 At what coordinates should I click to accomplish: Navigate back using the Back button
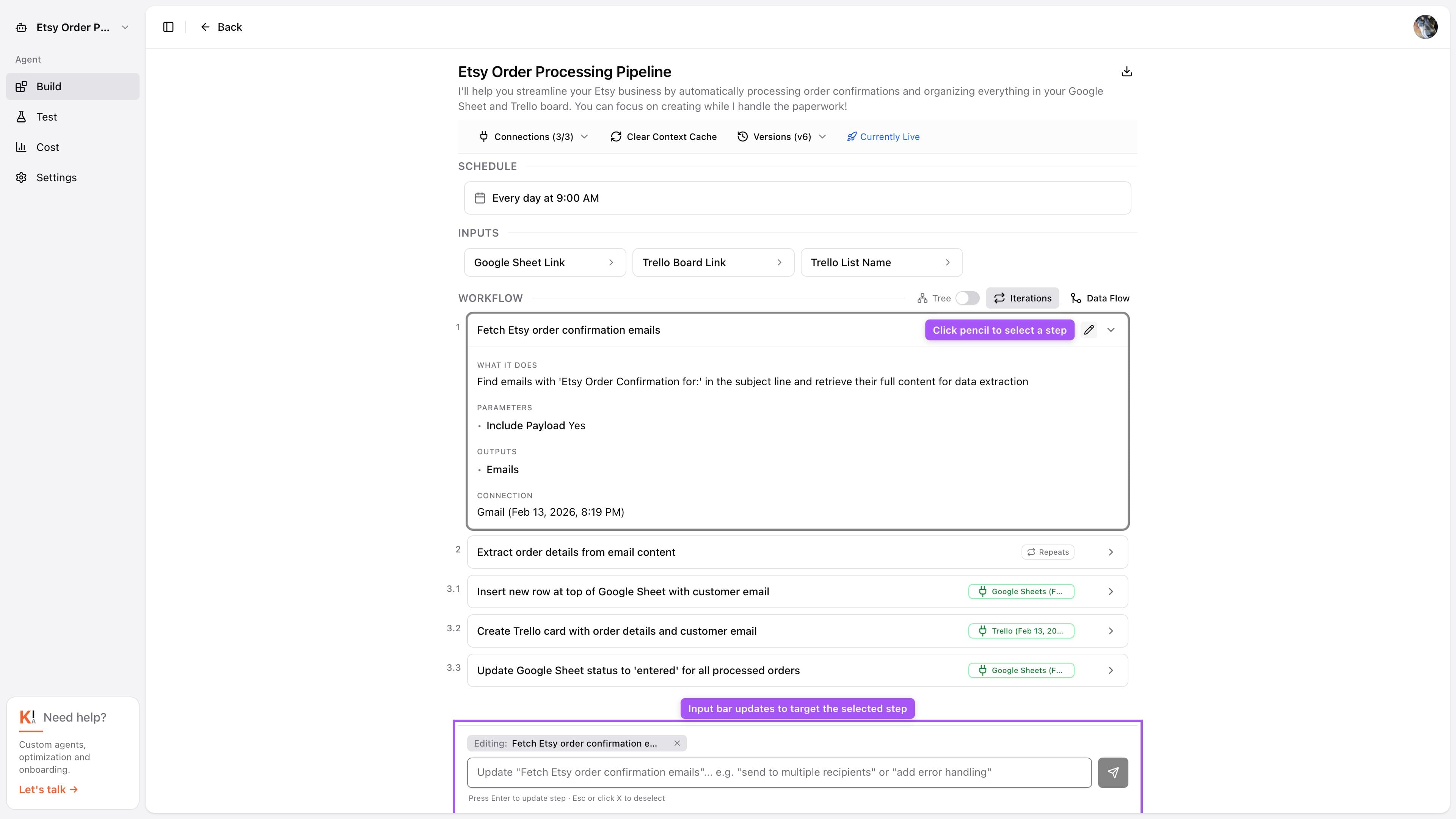(x=221, y=27)
